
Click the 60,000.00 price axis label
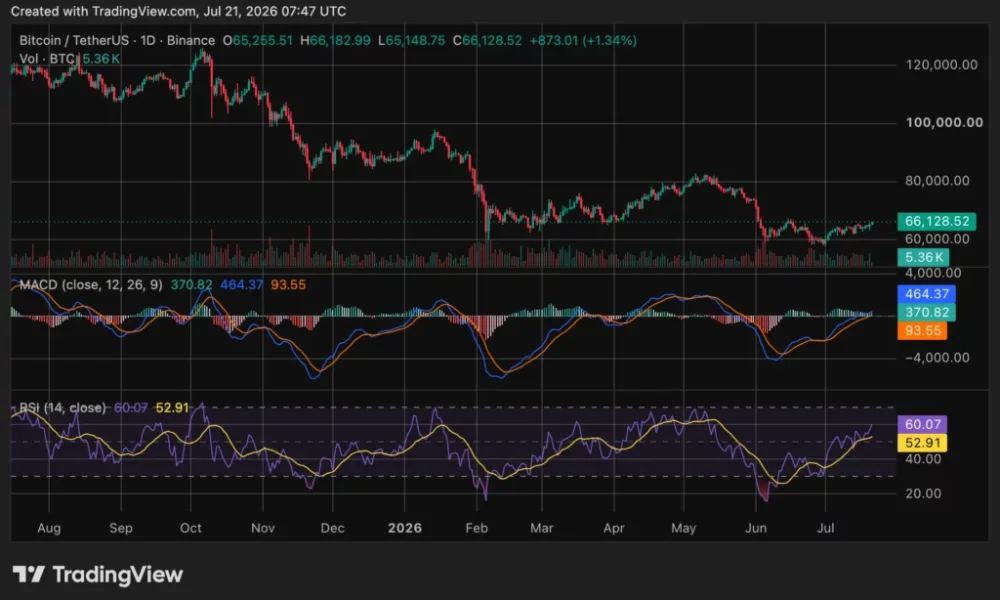click(937, 239)
